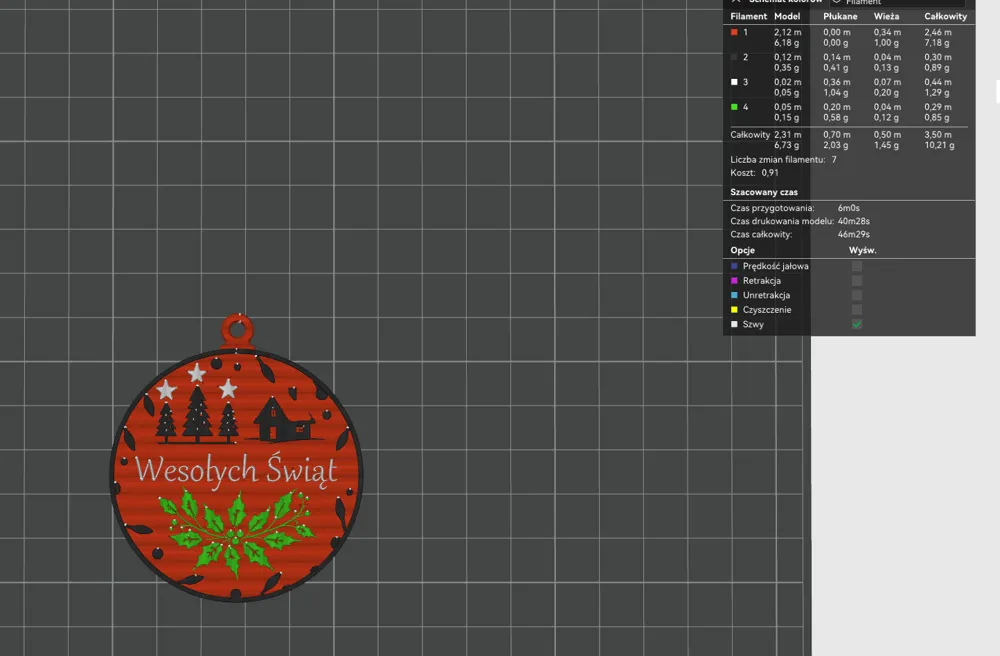Click the Model column header
Viewport: 1000px width, 656px height.
point(787,17)
